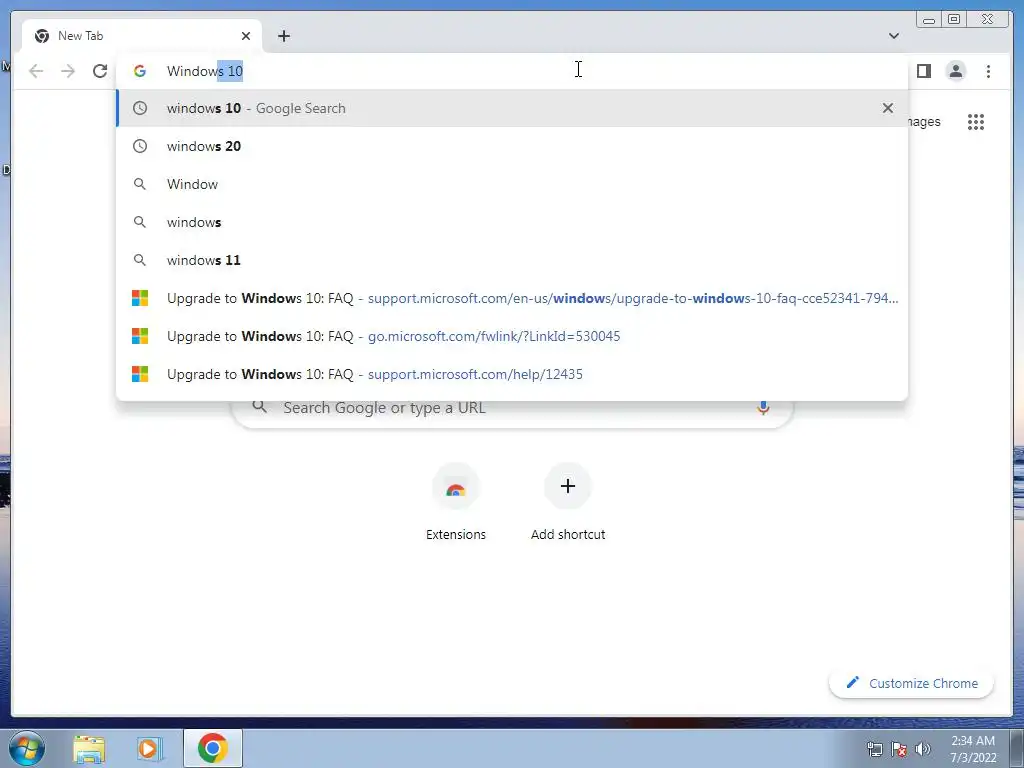Choose the 'windows 11' search suggestion

(x=512, y=260)
